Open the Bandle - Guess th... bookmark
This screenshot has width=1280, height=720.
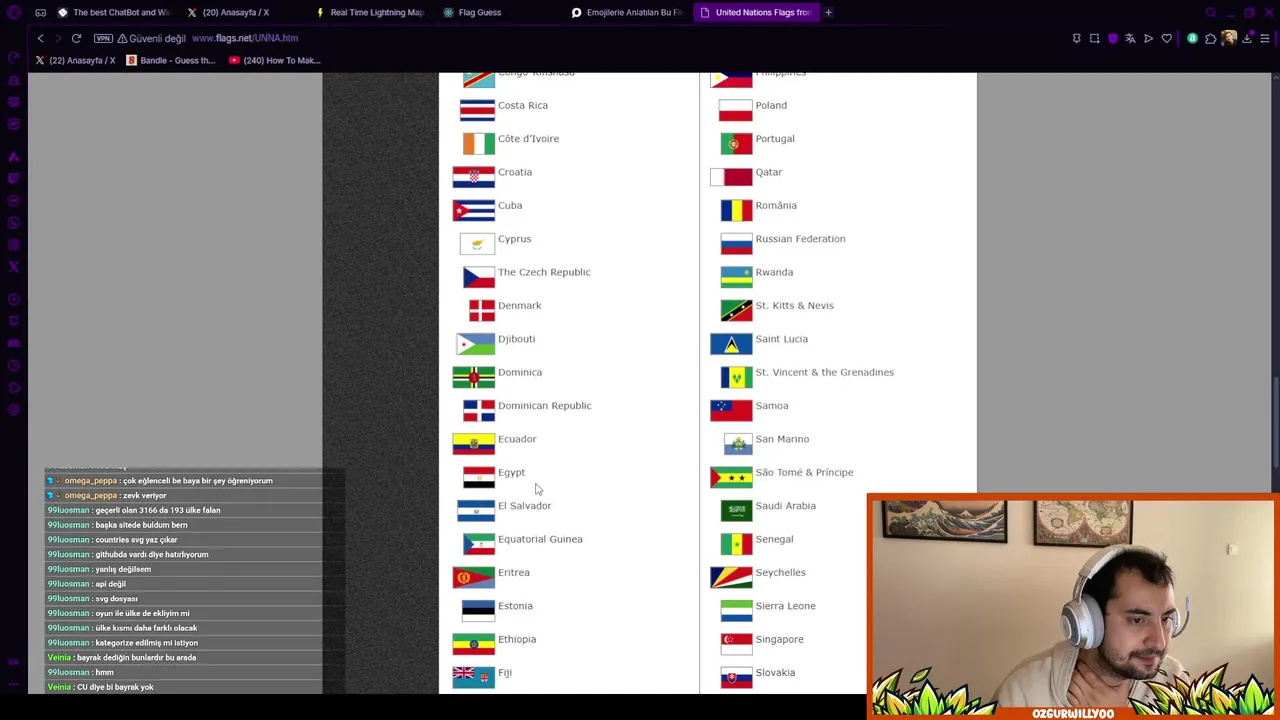tap(171, 60)
